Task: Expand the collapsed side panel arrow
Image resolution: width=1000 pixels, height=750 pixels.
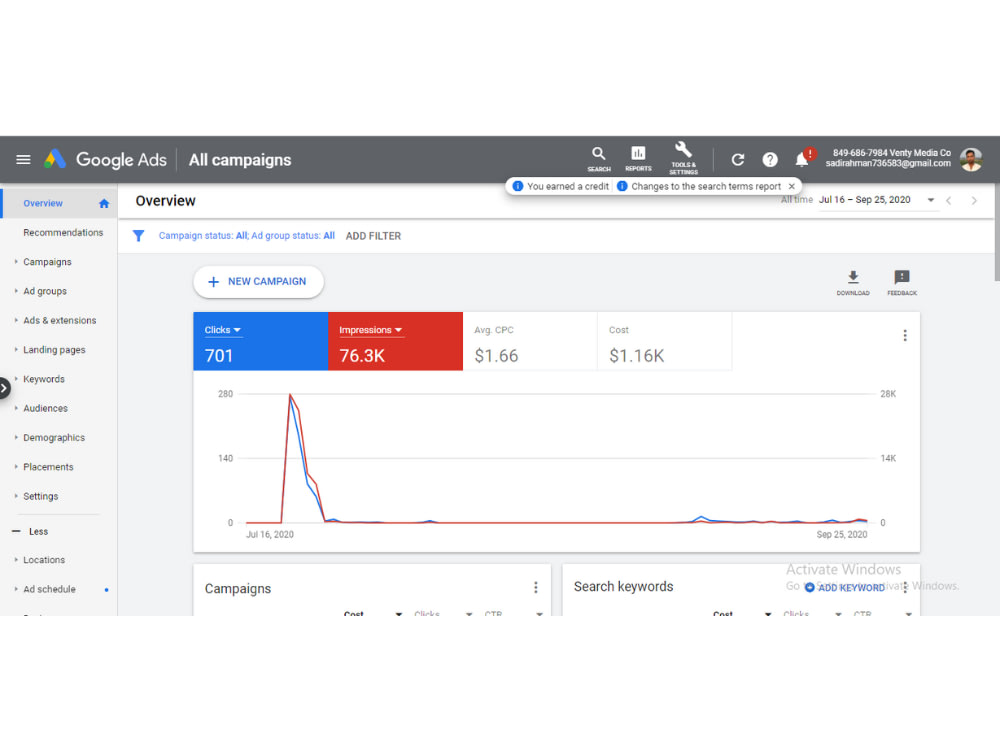Action: (x=4, y=388)
